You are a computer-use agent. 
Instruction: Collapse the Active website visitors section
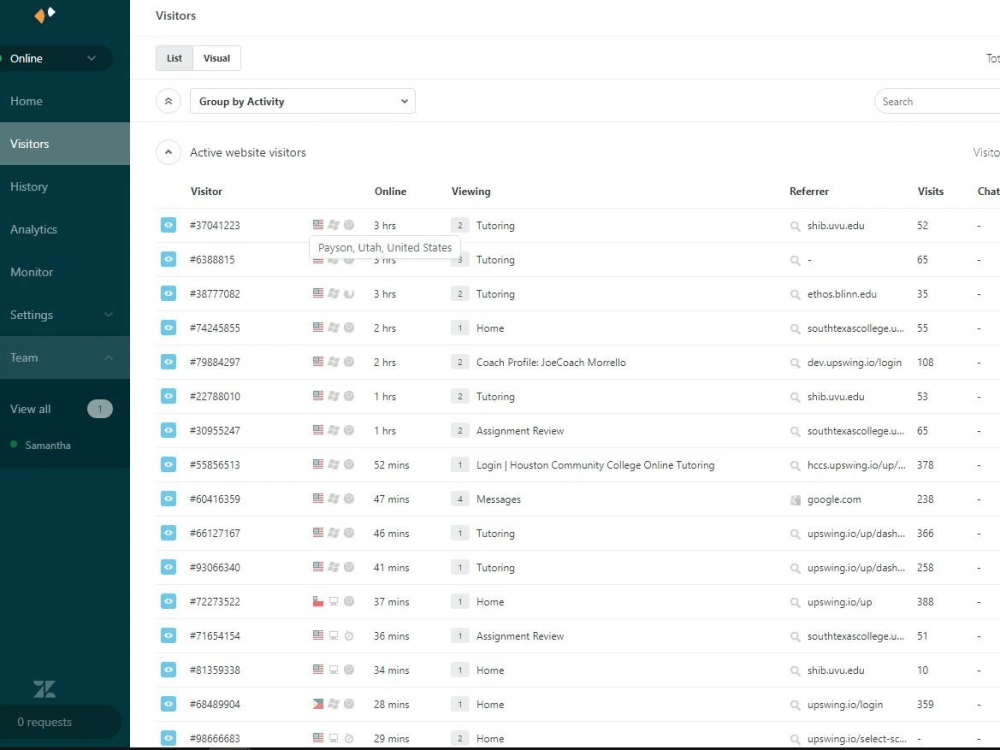(168, 152)
